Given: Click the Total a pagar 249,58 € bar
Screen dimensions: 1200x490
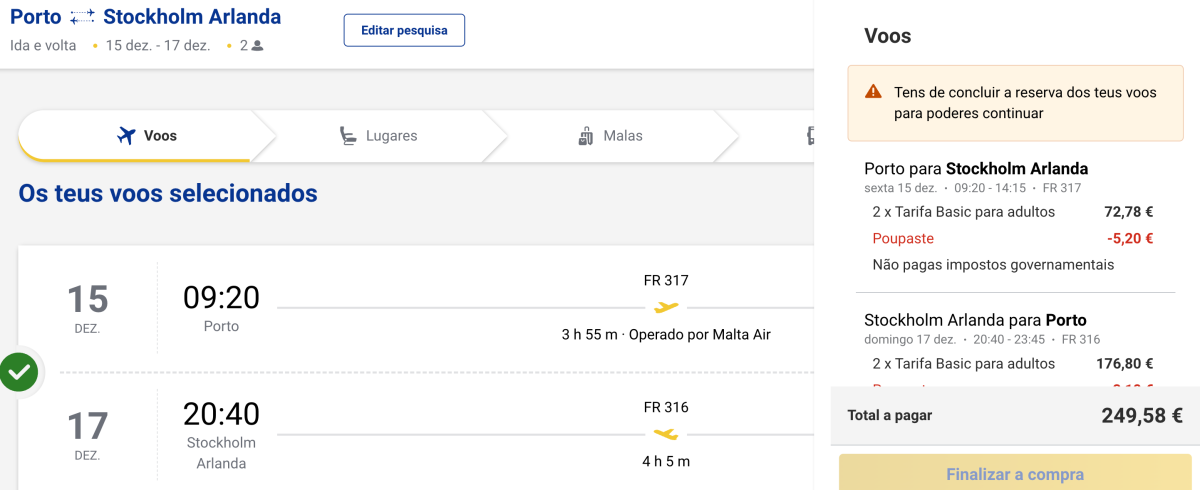Looking at the screenshot, I should click(1015, 416).
